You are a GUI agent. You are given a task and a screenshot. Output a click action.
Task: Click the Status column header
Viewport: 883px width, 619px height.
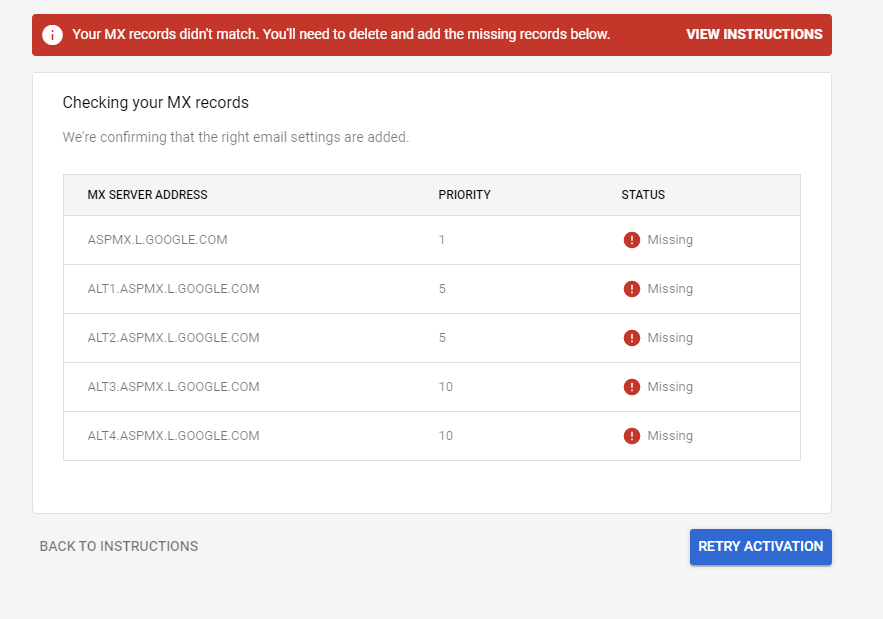click(x=643, y=195)
